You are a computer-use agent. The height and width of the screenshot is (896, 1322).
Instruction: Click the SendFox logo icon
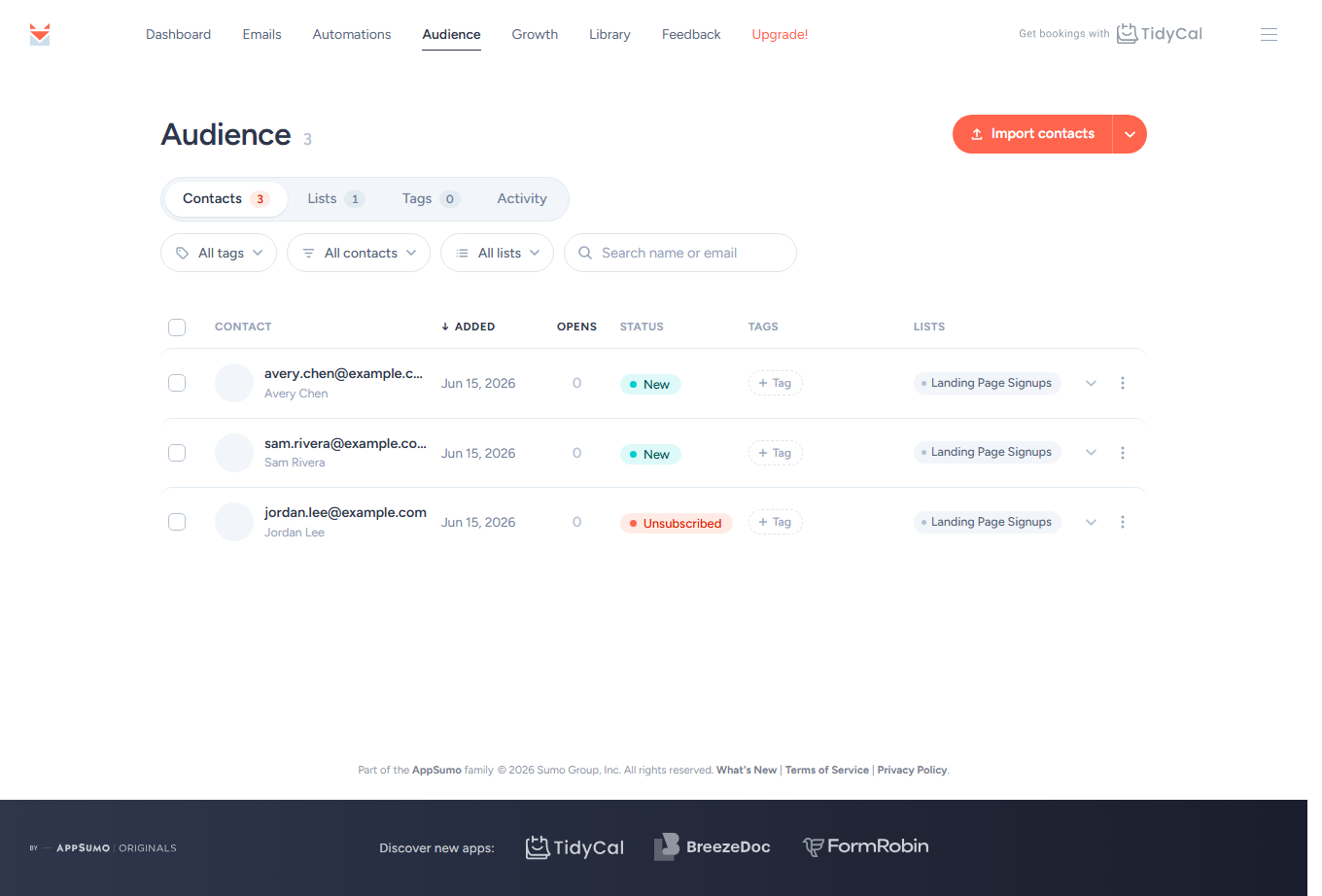tap(40, 34)
